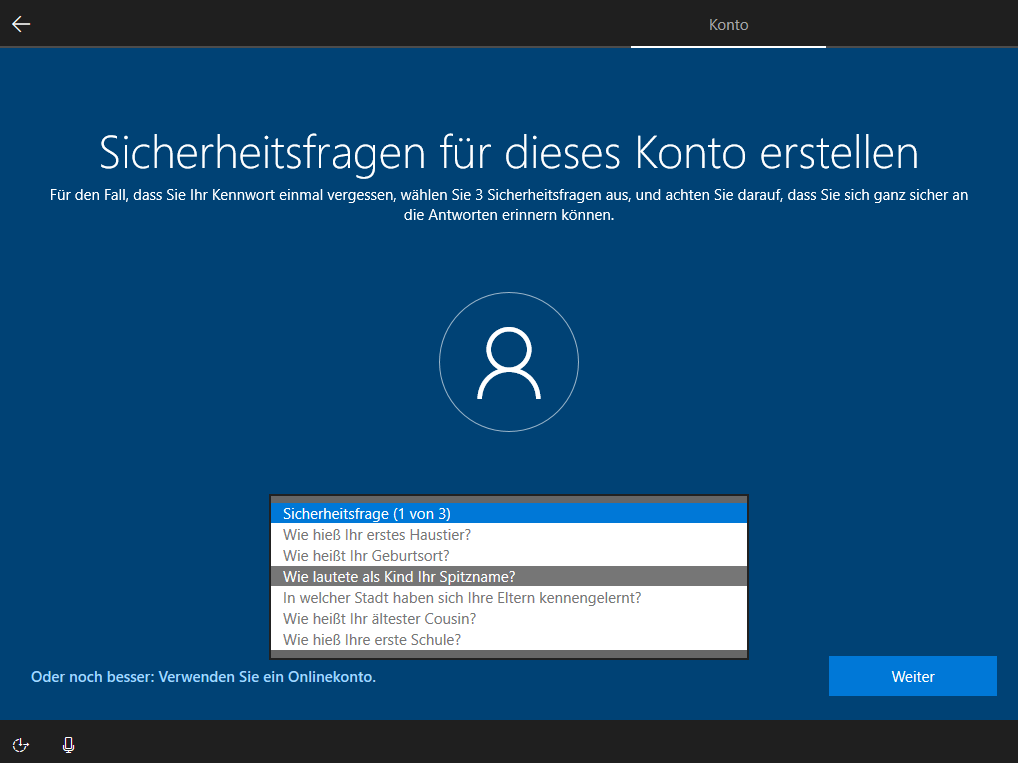Image resolution: width=1018 pixels, height=763 pixels.
Task: Choose 'Wie heißt Ihr ältester Cousin?'
Action: 508,618
